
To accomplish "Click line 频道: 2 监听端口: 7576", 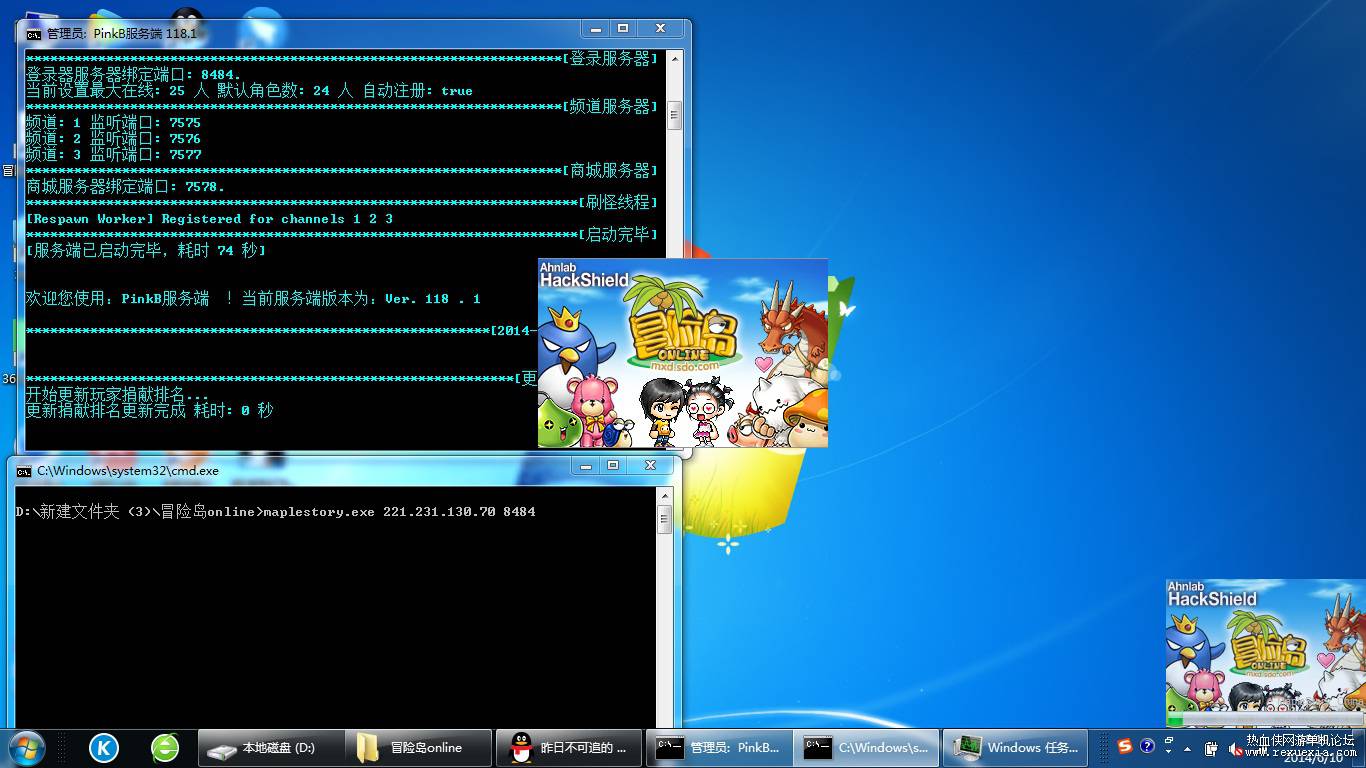I will click(113, 139).
